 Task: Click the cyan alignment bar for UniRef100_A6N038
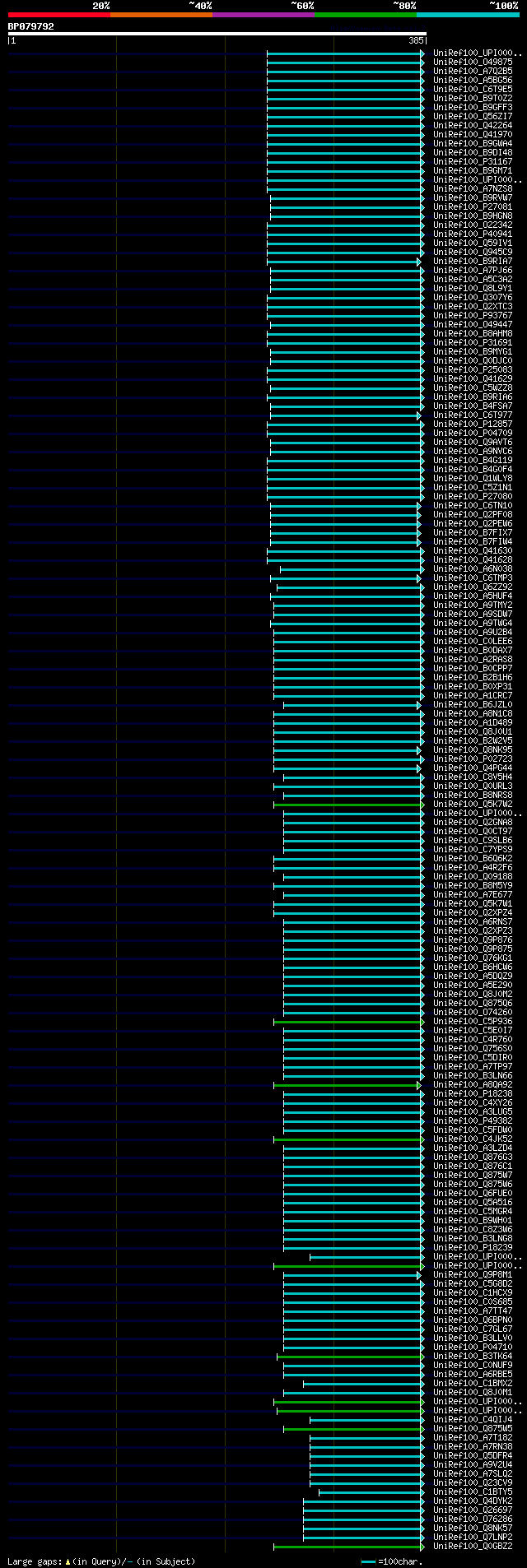point(352,568)
